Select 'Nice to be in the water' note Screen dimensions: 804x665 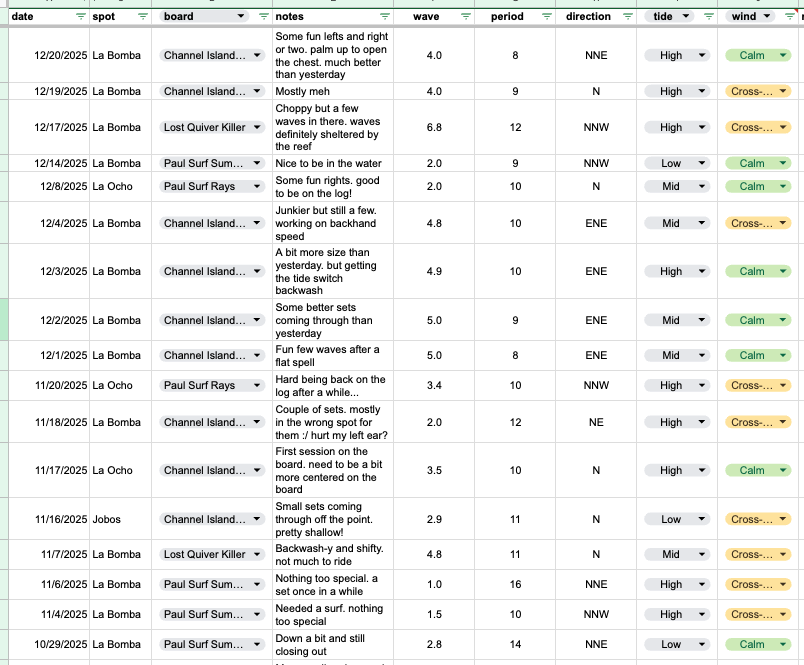point(333,163)
